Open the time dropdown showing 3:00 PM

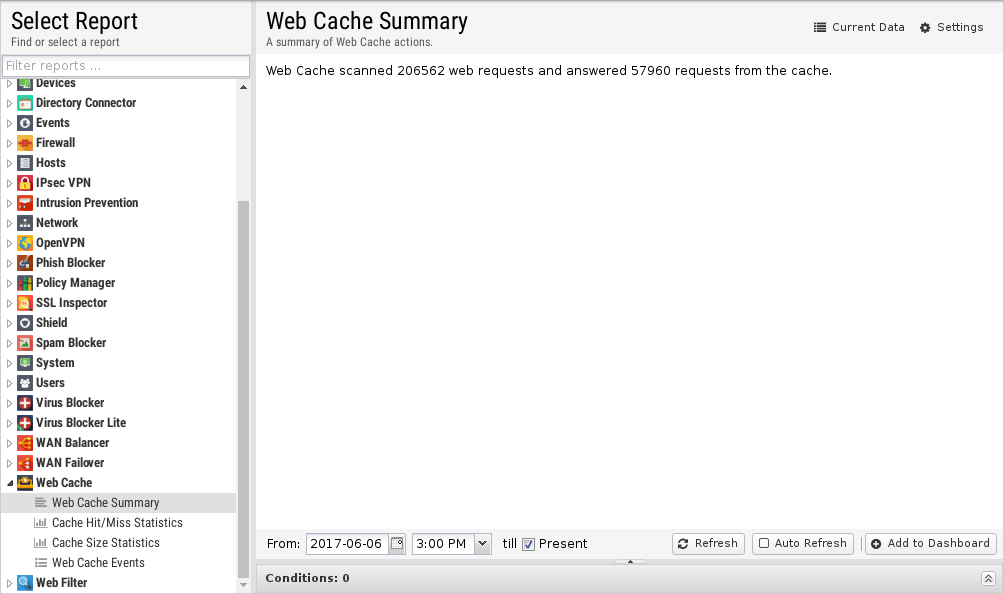[483, 543]
